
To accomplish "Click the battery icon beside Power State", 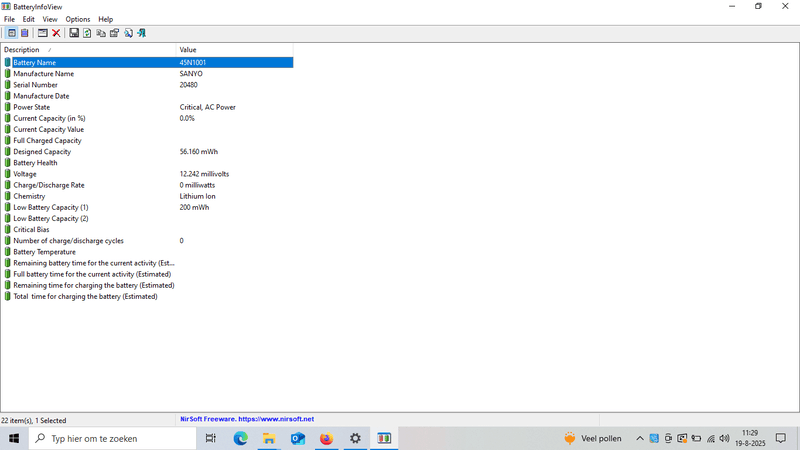I will (x=7, y=107).
